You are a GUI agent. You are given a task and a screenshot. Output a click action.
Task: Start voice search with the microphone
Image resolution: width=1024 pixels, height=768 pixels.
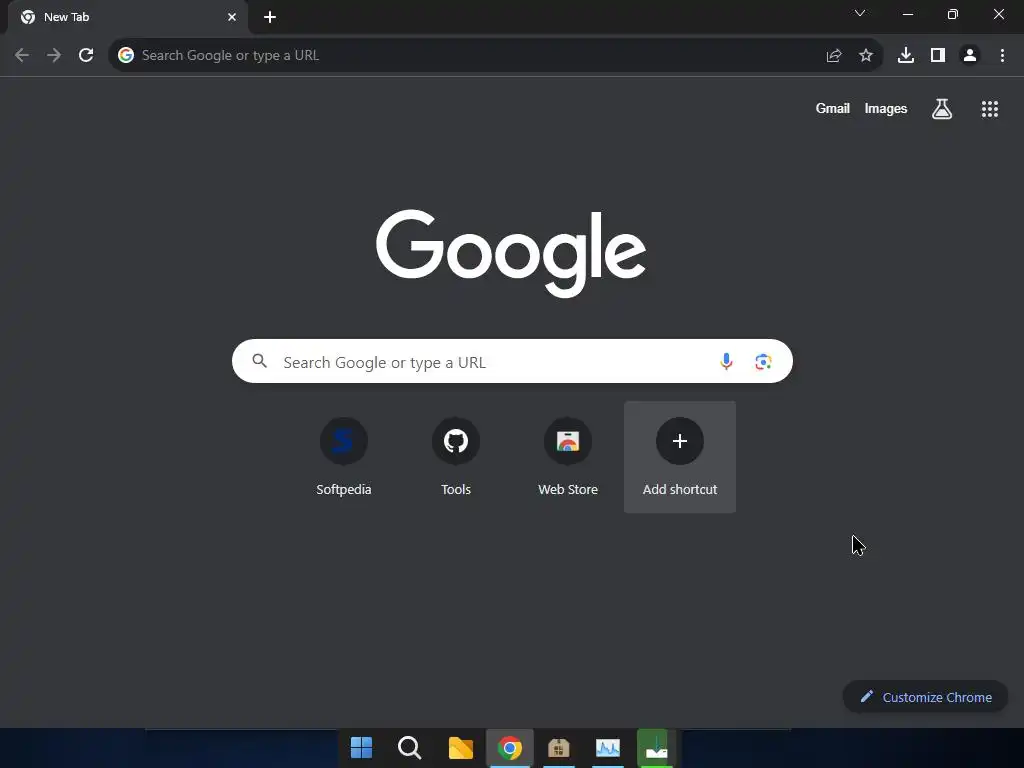pyautogui.click(x=726, y=361)
